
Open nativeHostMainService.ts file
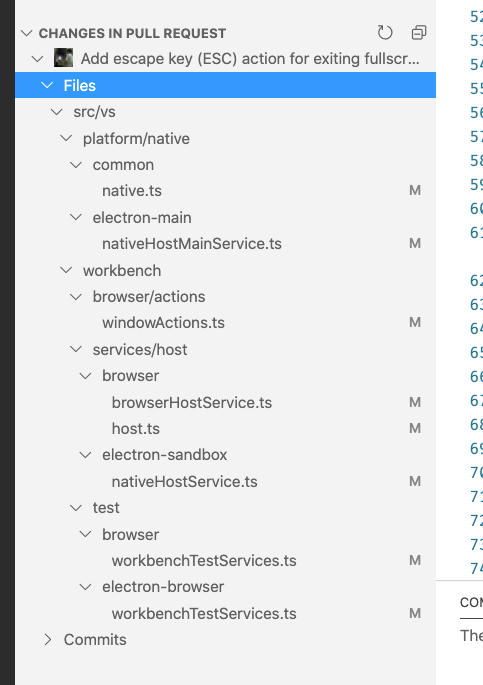[x=192, y=243]
